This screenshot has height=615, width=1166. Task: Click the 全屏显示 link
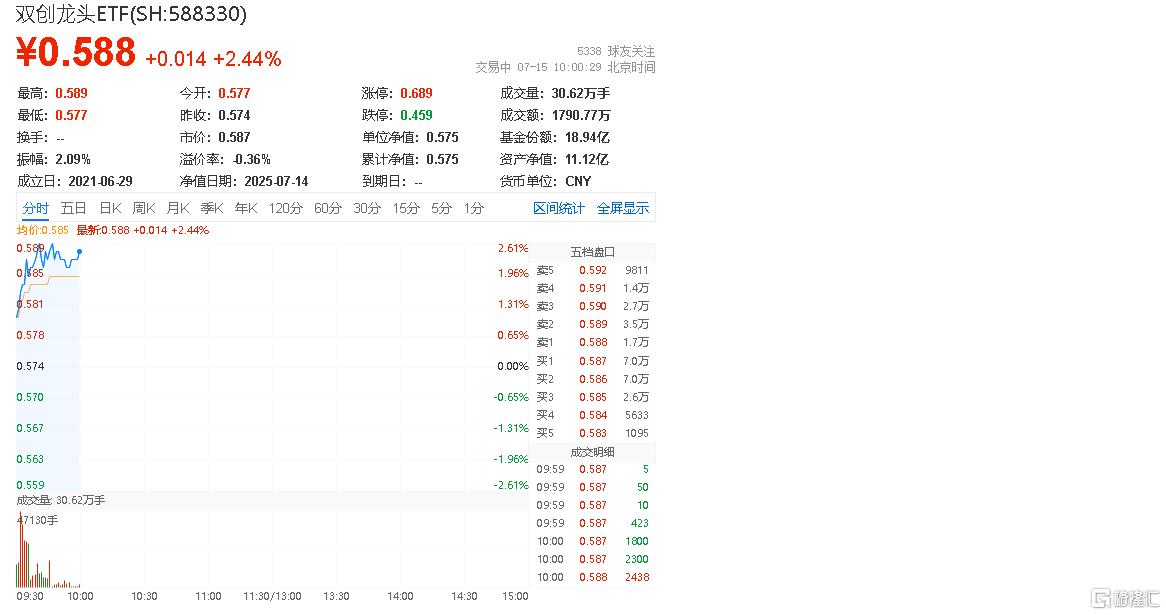(622, 208)
